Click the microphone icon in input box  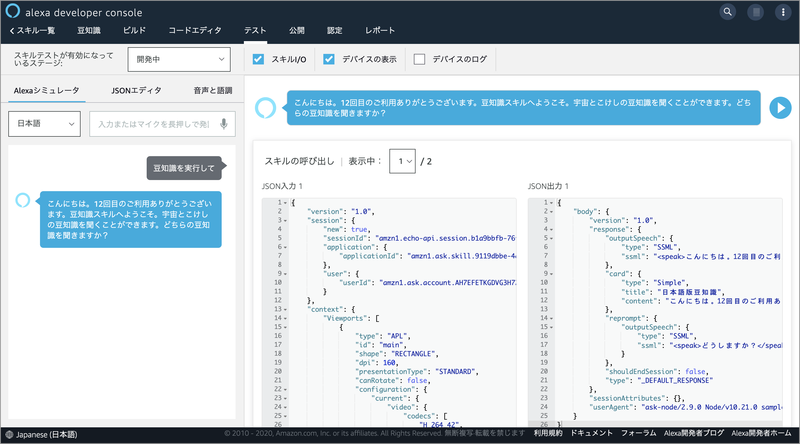pos(223,124)
